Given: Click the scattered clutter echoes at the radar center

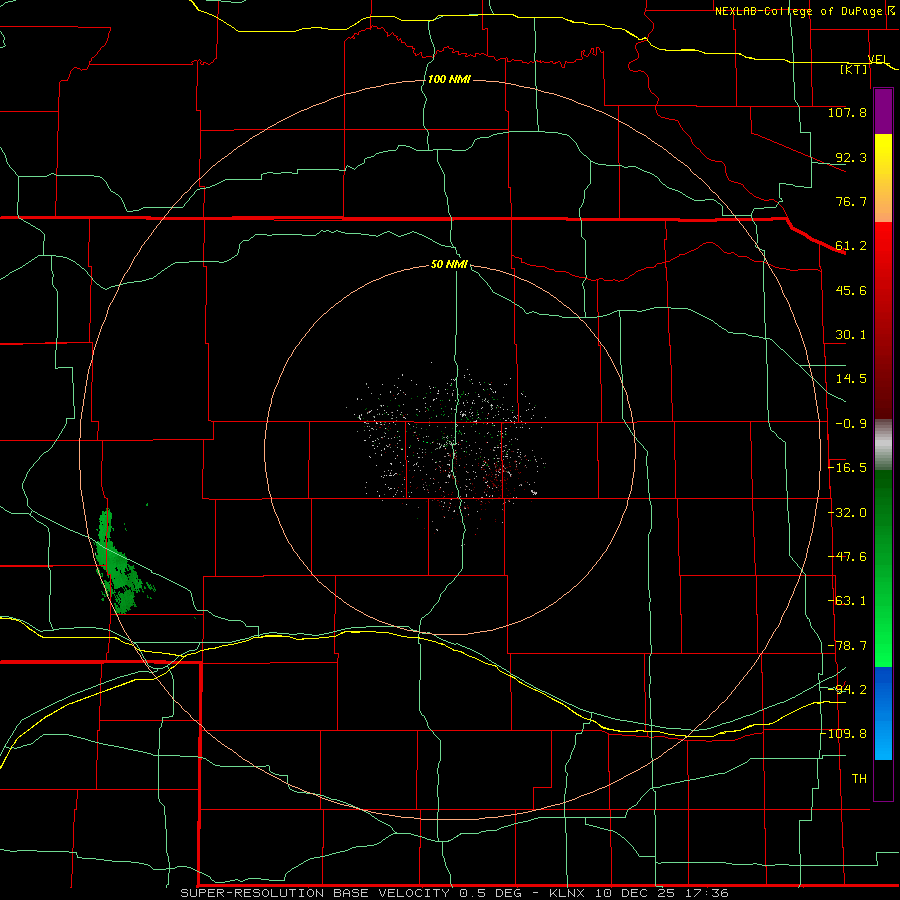Looking at the screenshot, I should 449,451.
